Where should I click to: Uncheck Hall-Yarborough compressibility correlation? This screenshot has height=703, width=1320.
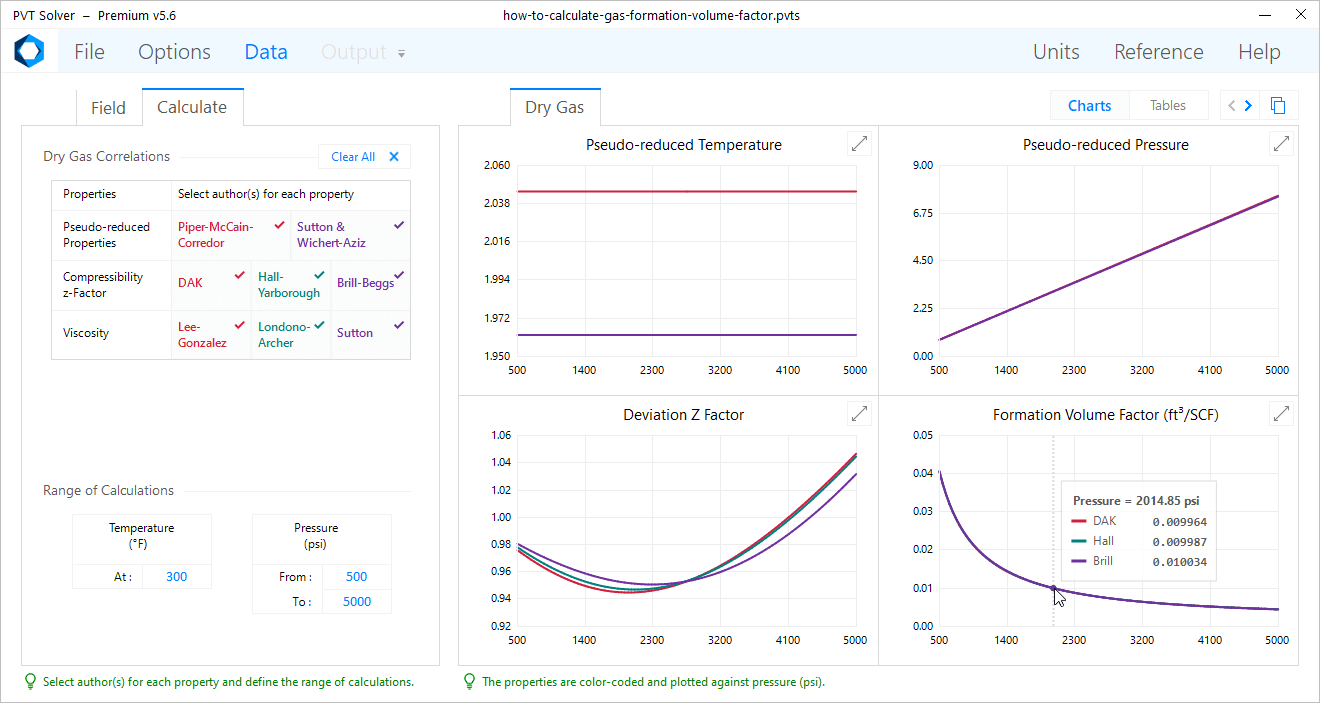[290, 285]
